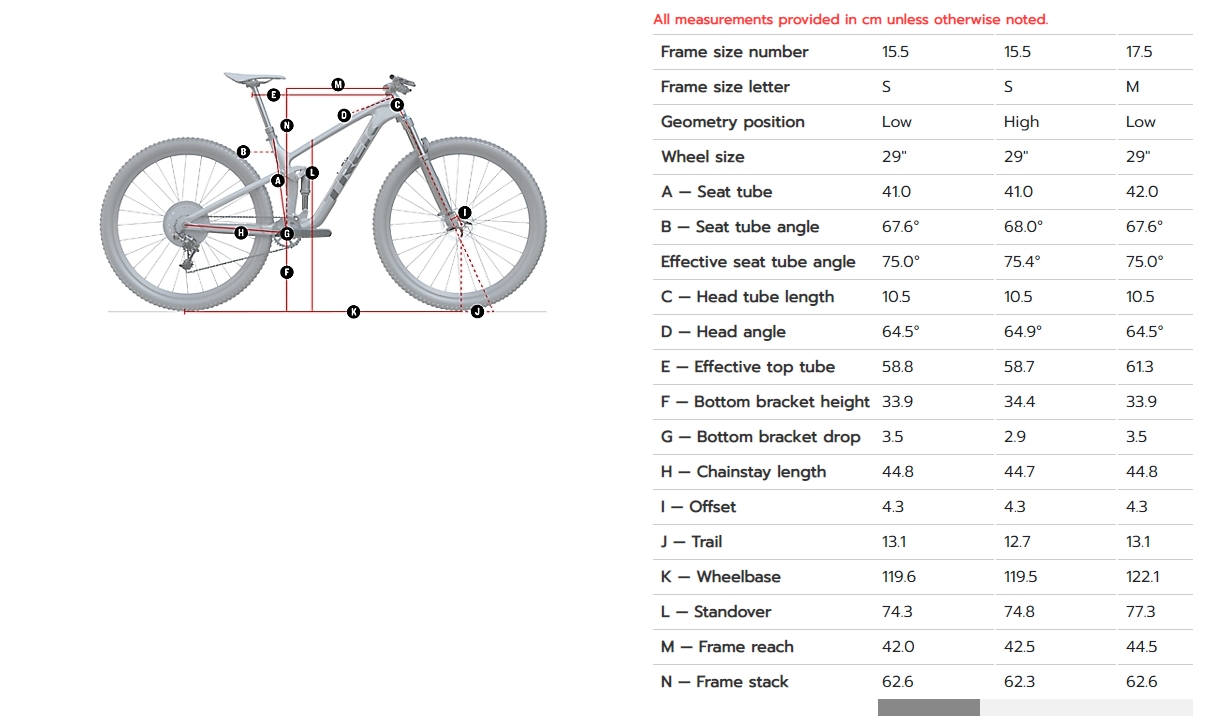This screenshot has width=1228, height=724.
Task: Click the G bottom bracket drop marker
Action: click(287, 234)
